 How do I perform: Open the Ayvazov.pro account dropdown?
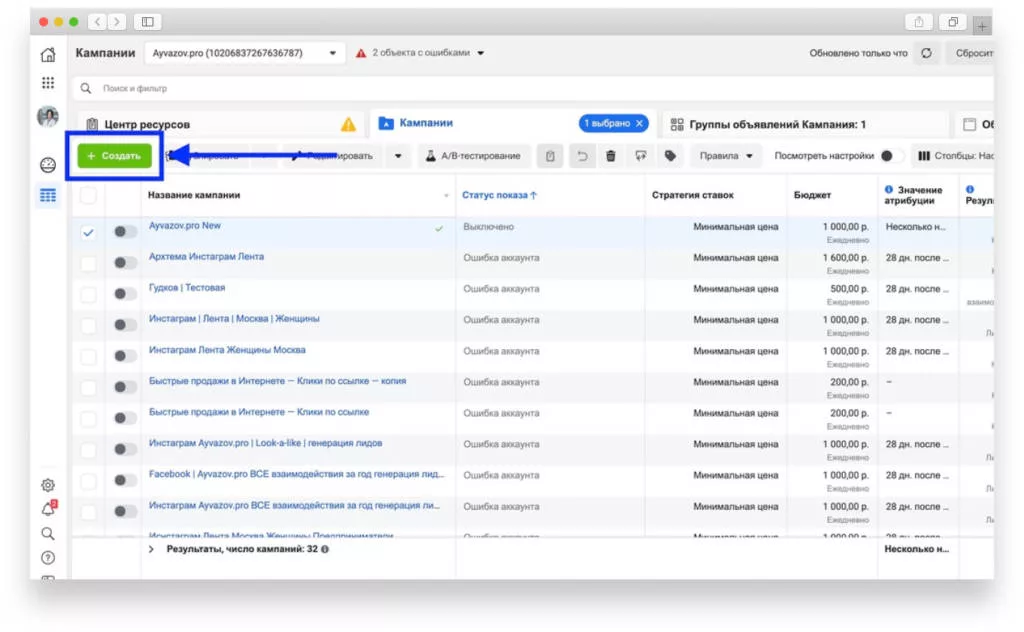(244, 53)
